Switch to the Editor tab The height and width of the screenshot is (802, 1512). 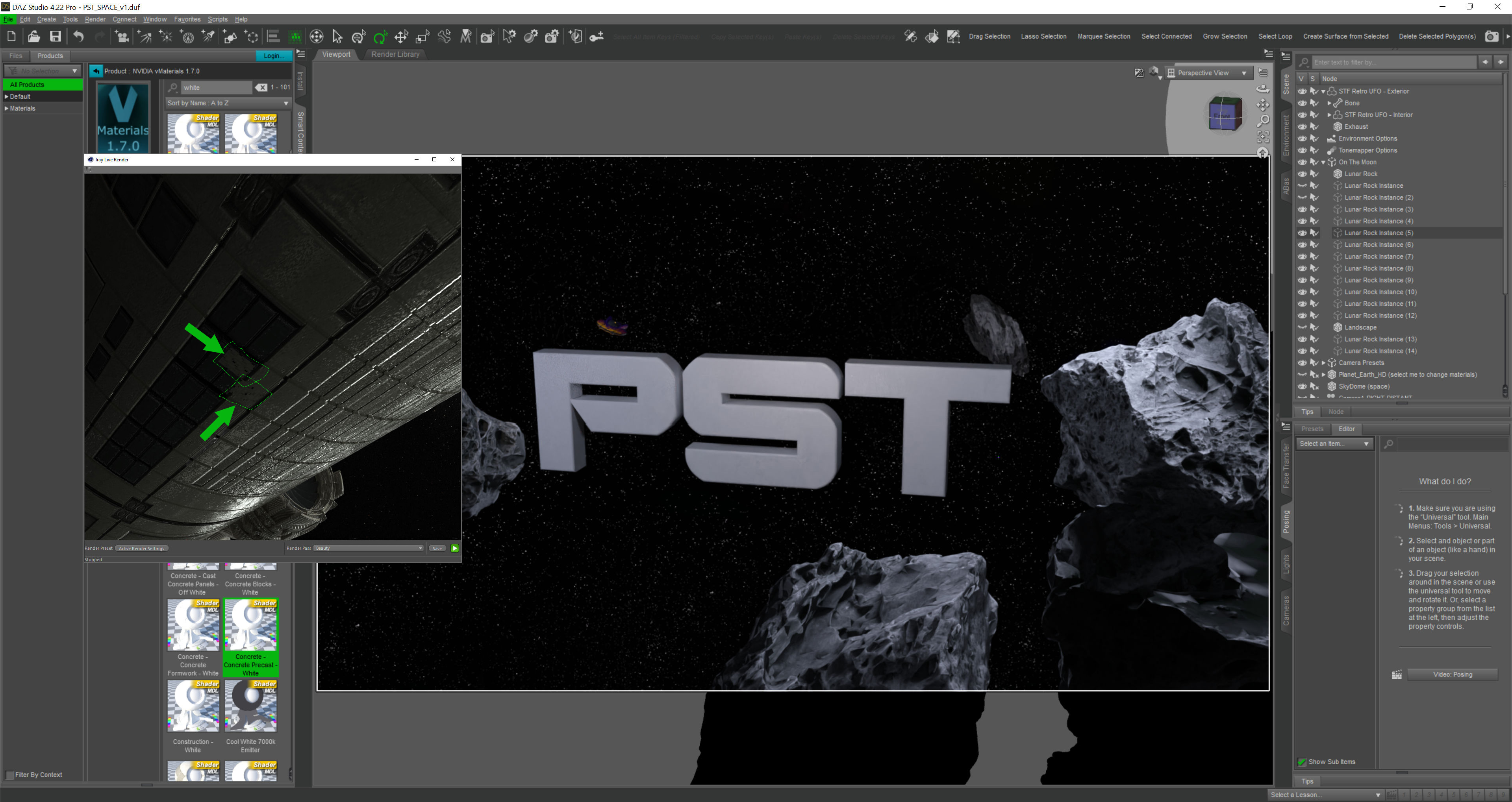pos(1347,429)
